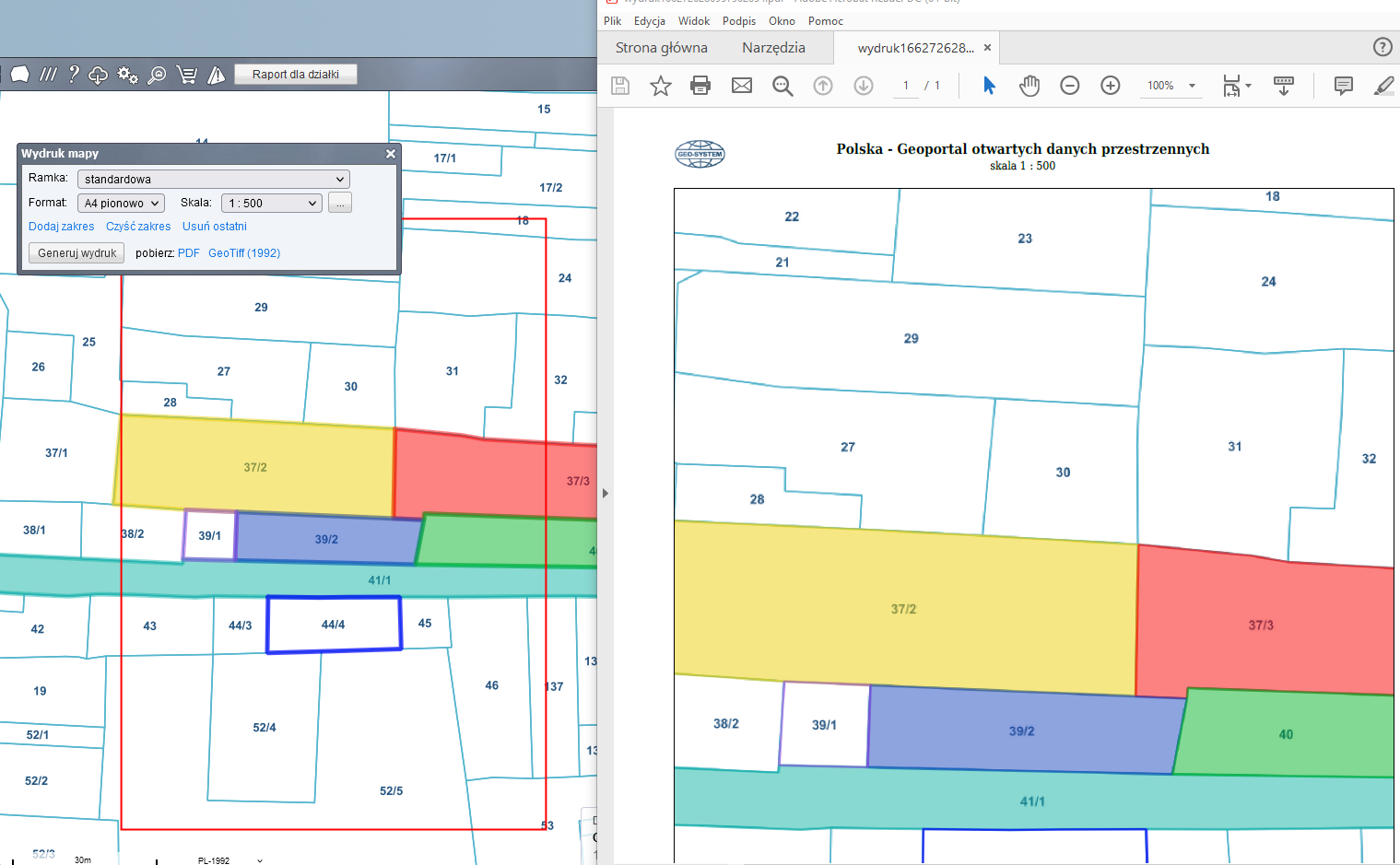The width and height of the screenshot is (1400, 865).
Task: Select the polygon shape tool in Geoportal toolbar
Action: (20, 75)
